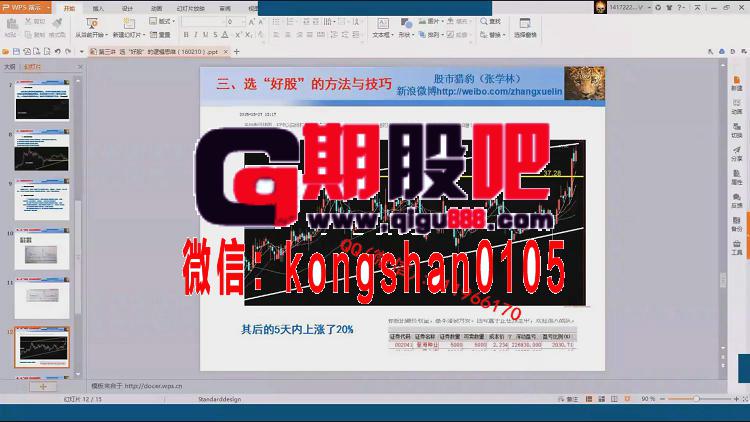Toggle Italic formatting
The image size is (750, 422).
[x=196, y=35]
